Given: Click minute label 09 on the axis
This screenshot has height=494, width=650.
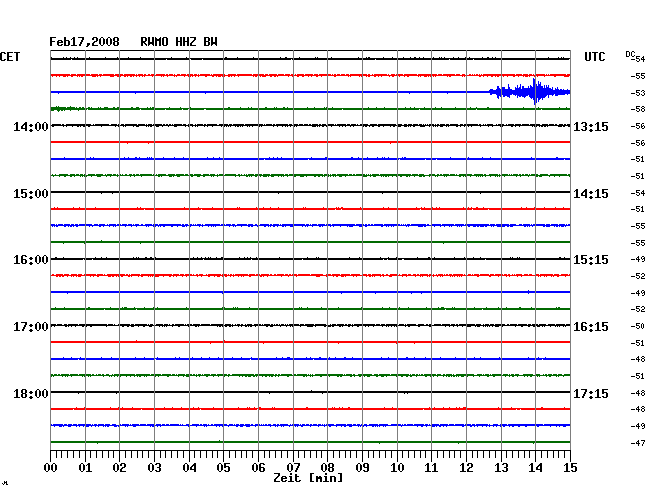Looking at the screenshot, I should [362, 468].
